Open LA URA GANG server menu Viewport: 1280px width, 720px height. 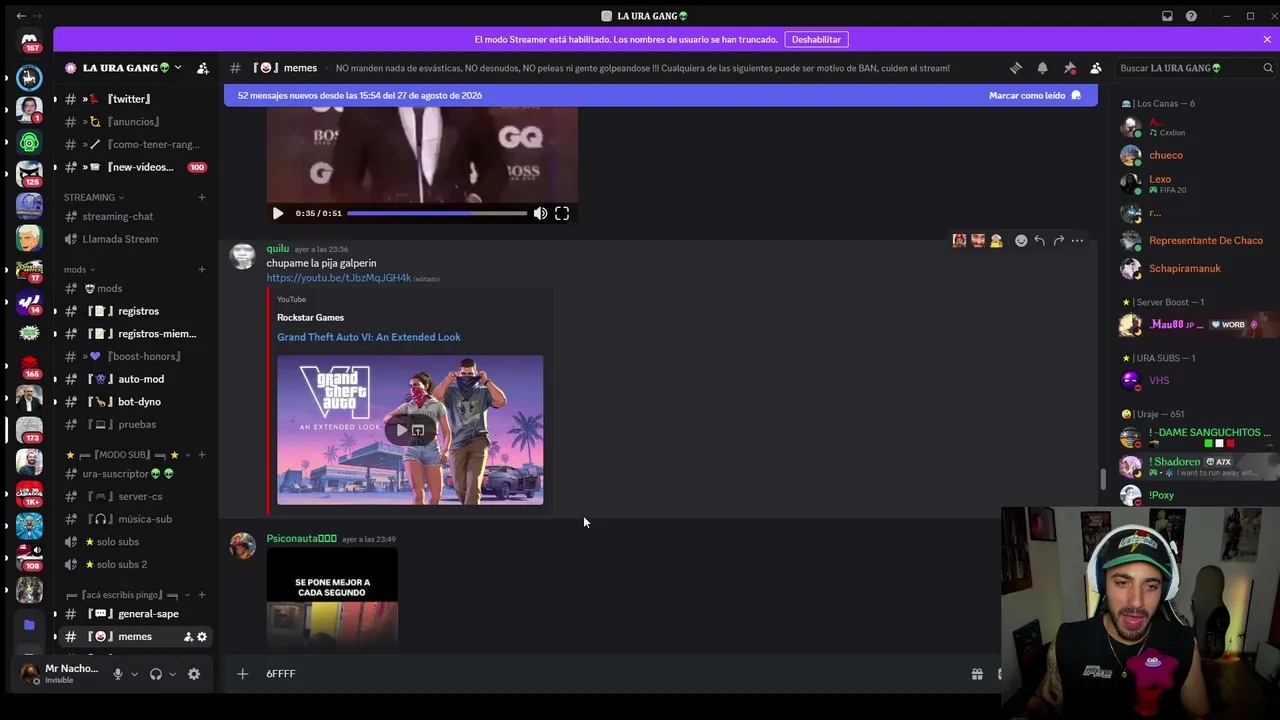coord(132,68)
